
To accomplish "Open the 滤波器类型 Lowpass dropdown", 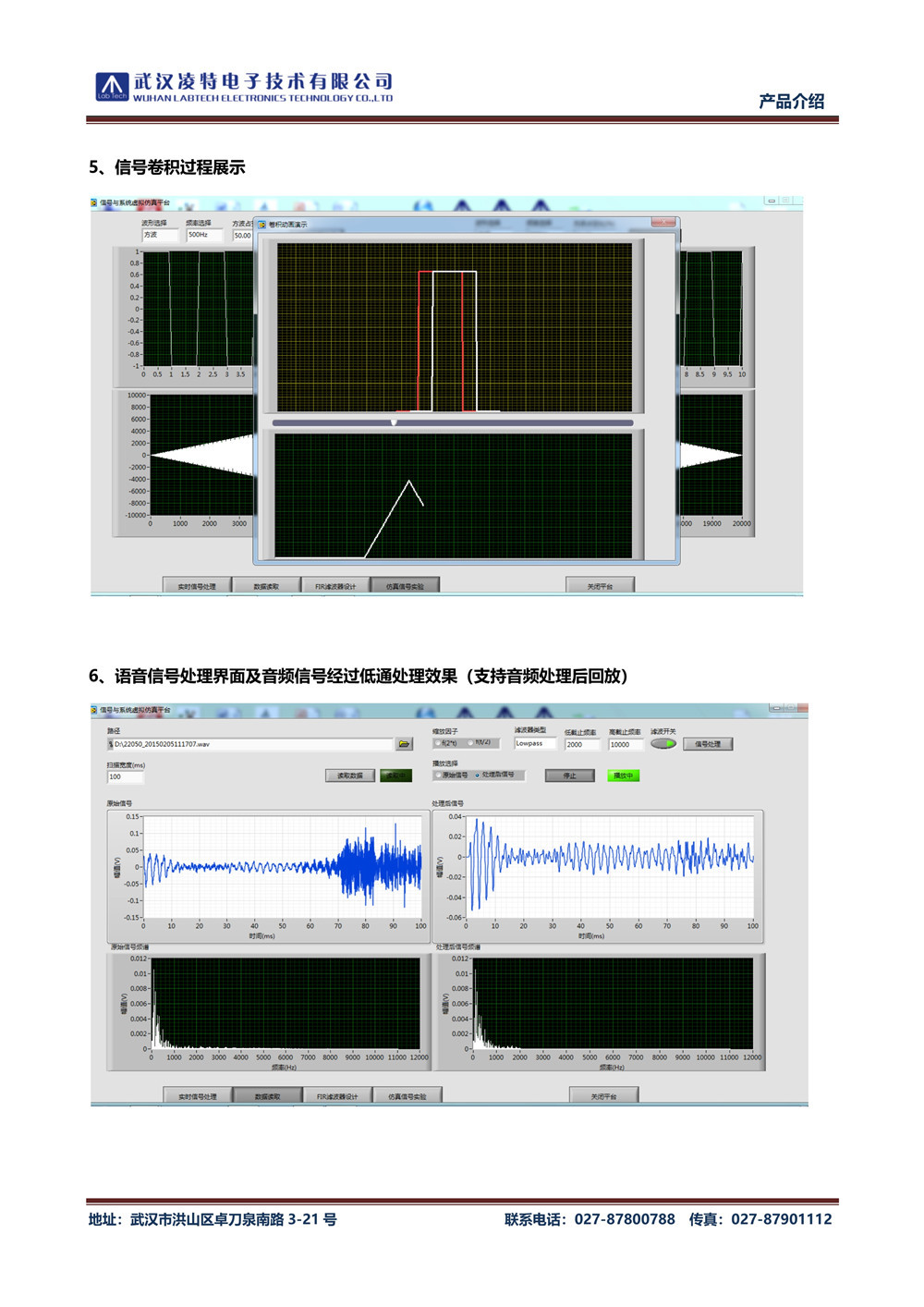I will click(534, 743).
